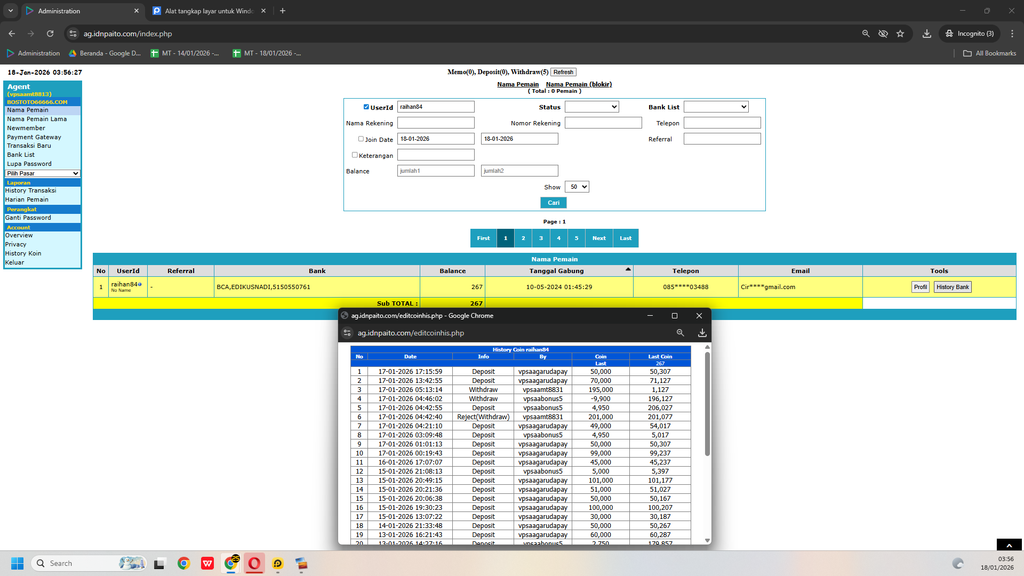Open a new browser tab

(x=283, y=10)
